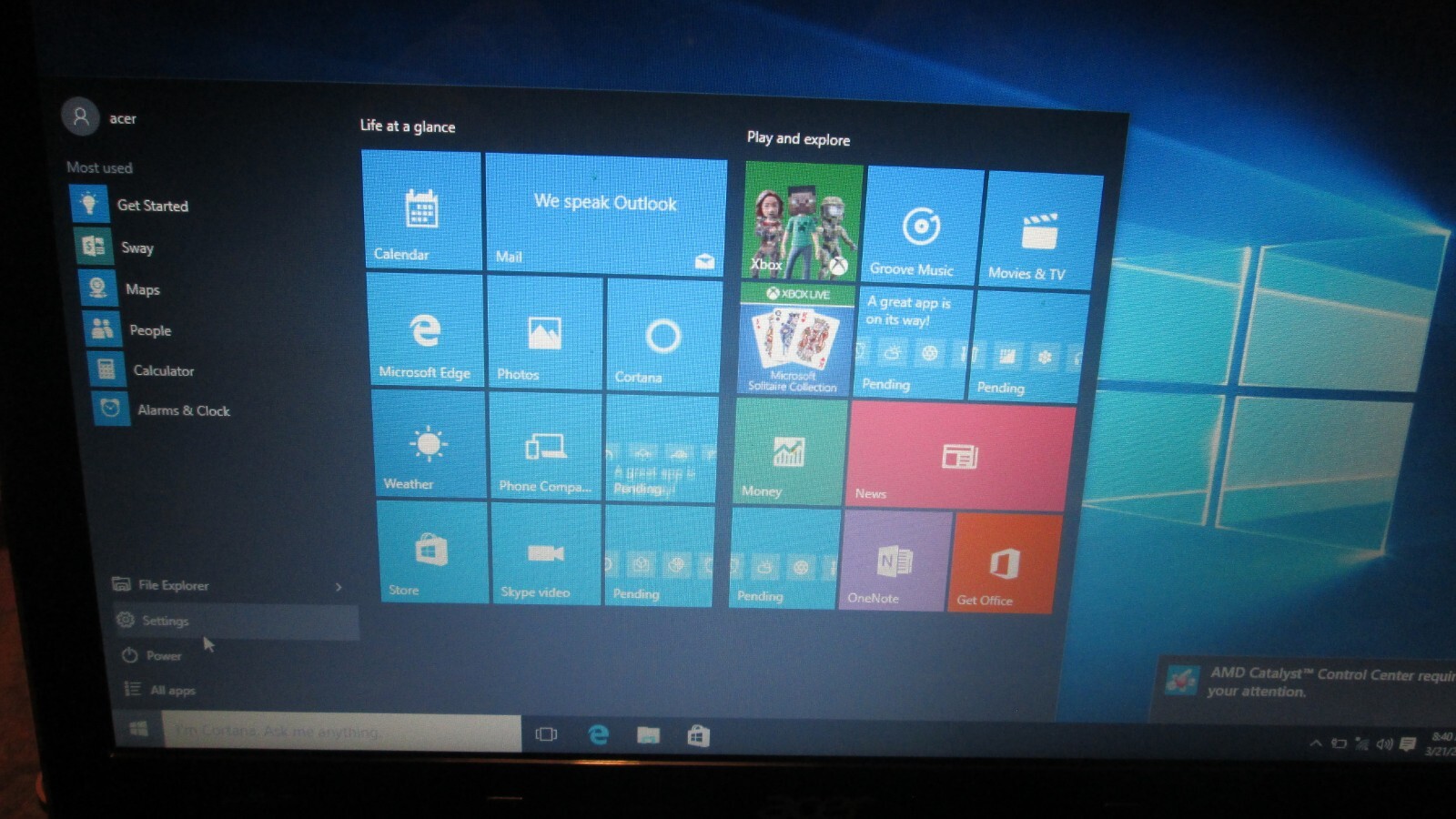The height and width of the screenshot is (819, 1456).
Task: Open the Photos tile
Action: 545,333
